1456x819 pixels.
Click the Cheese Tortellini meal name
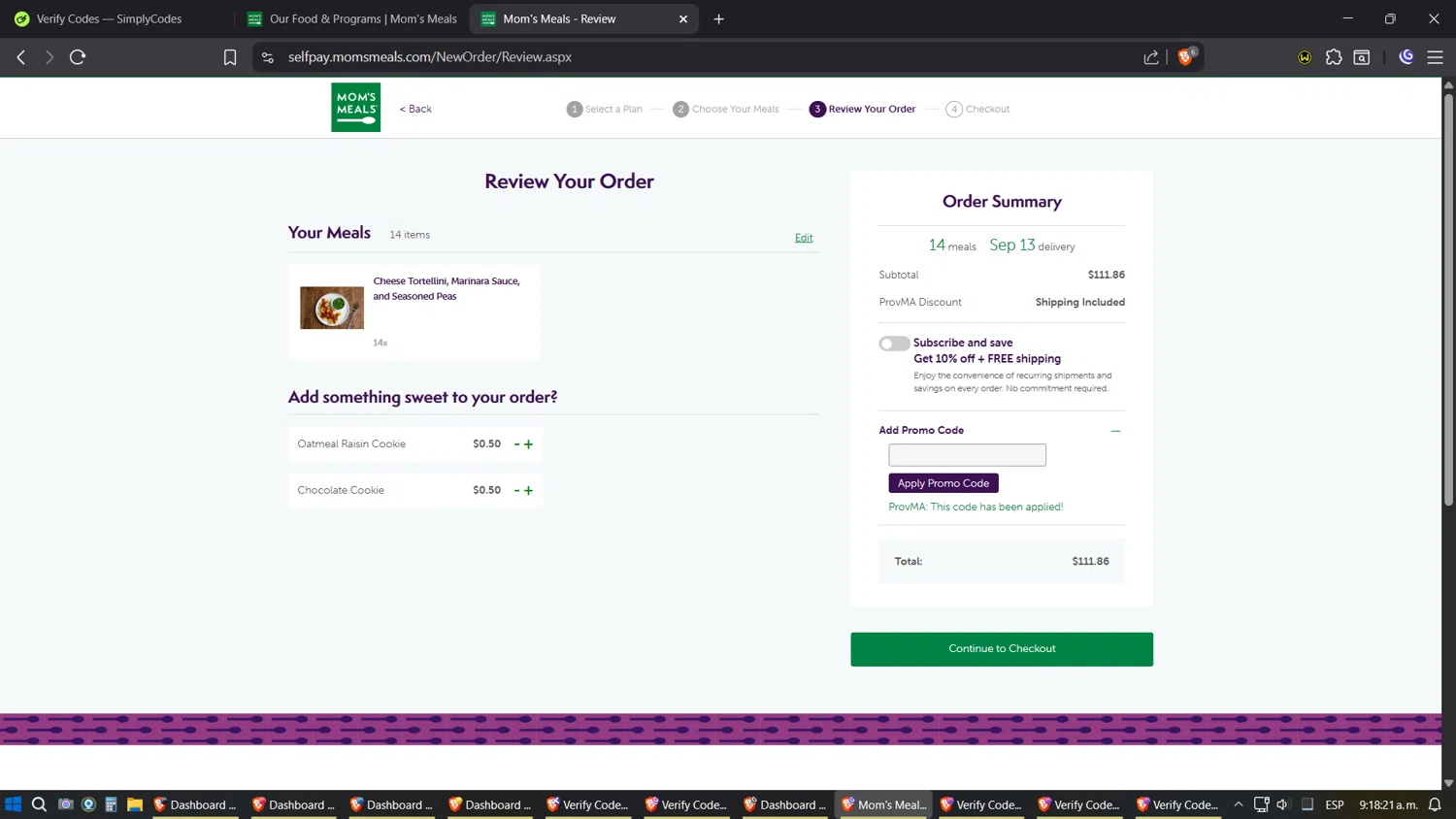(x=447, y=288)
